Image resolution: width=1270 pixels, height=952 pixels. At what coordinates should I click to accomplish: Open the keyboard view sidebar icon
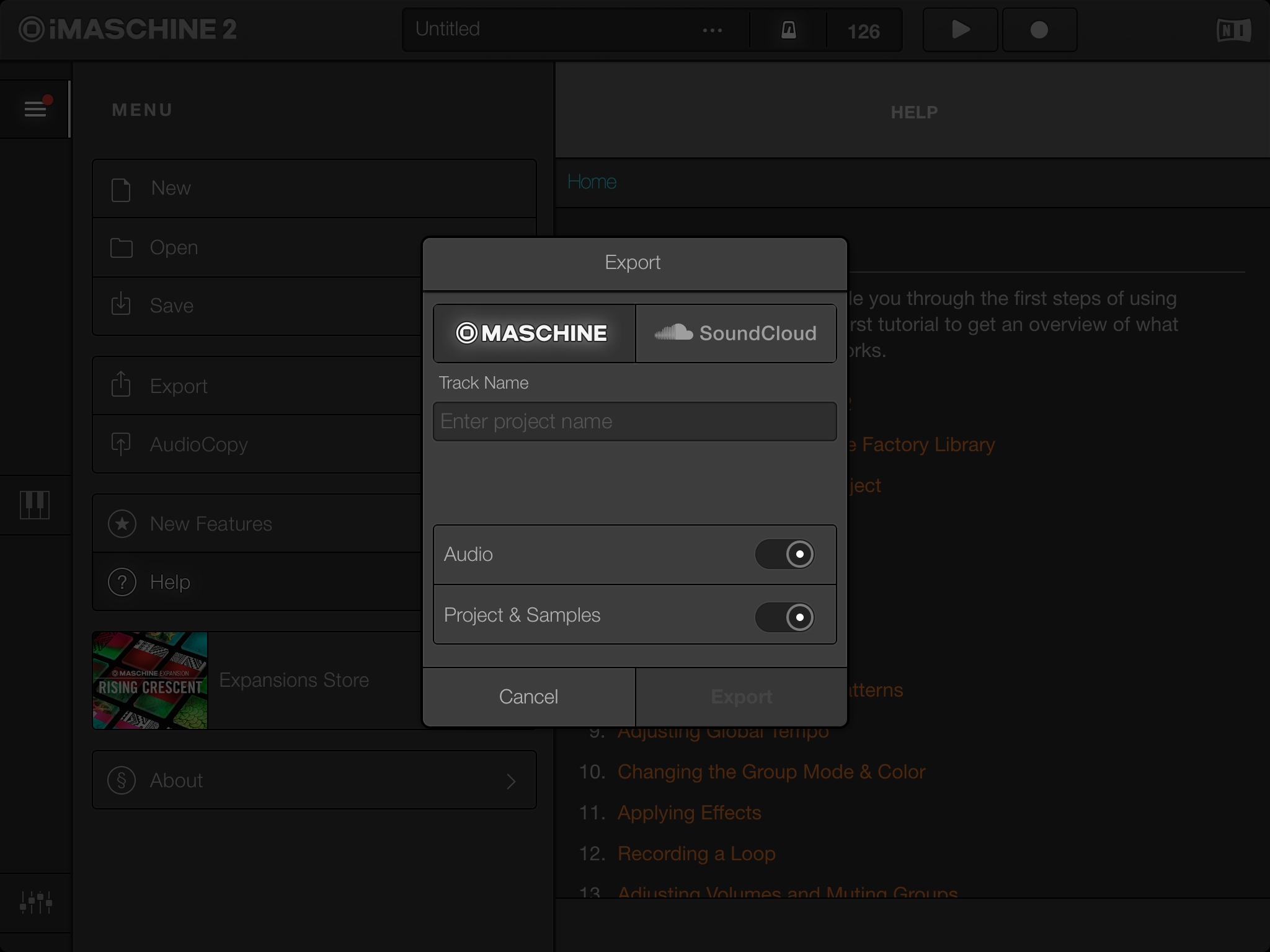pos(35,505)
